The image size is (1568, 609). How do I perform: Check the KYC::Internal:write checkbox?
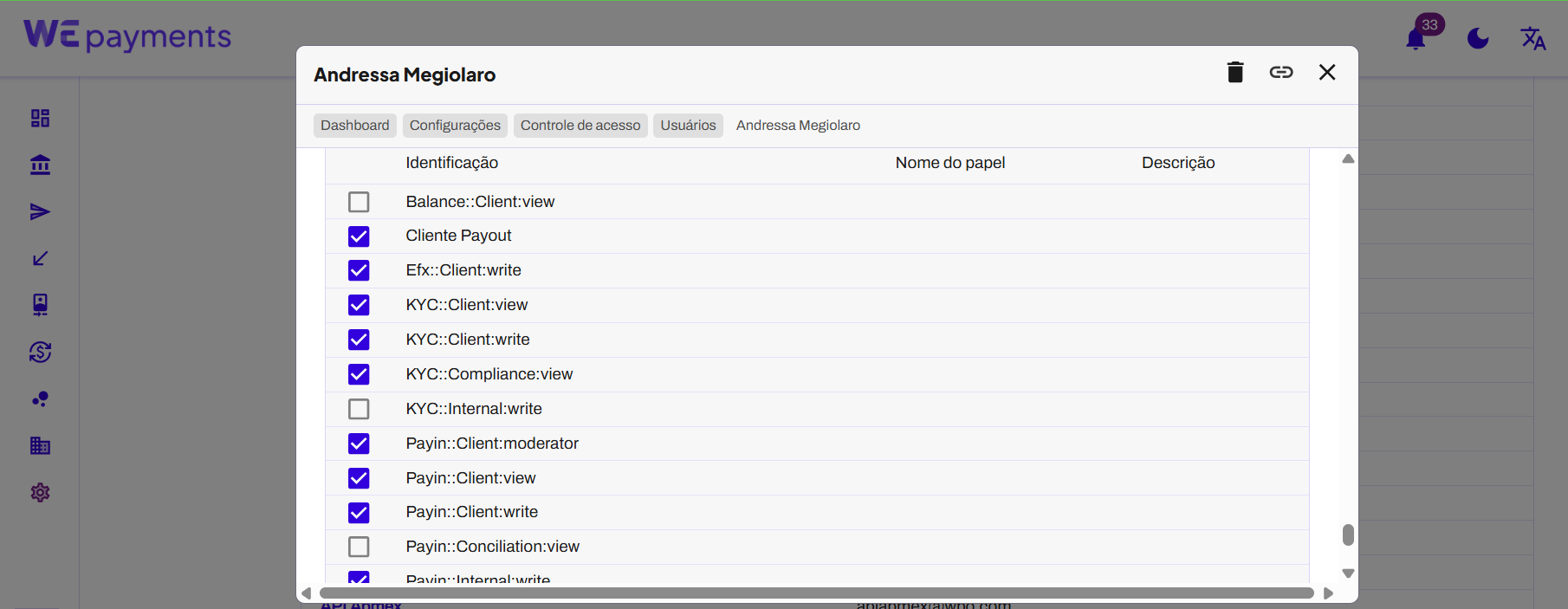click(359, 409)
